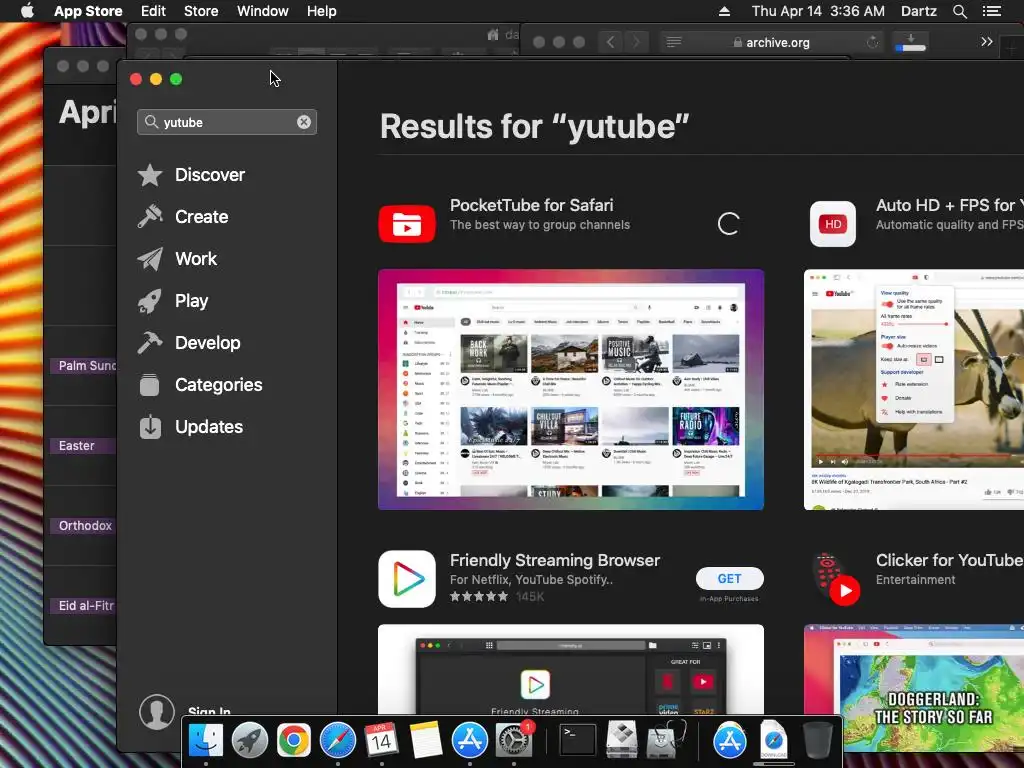Open the Updates section download icon
This screenshot has height=768, width=1024.
click(150, 426)
